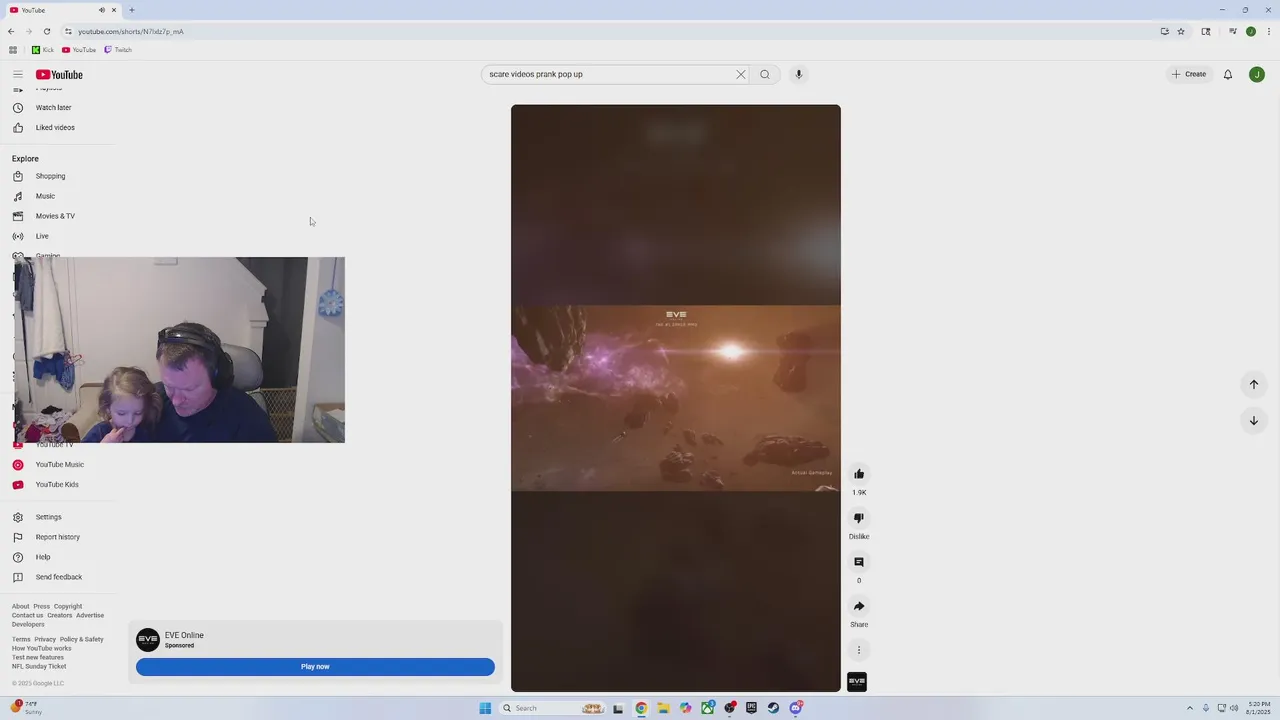Open the taskbar clock and date

click(x=1258, y=708)
